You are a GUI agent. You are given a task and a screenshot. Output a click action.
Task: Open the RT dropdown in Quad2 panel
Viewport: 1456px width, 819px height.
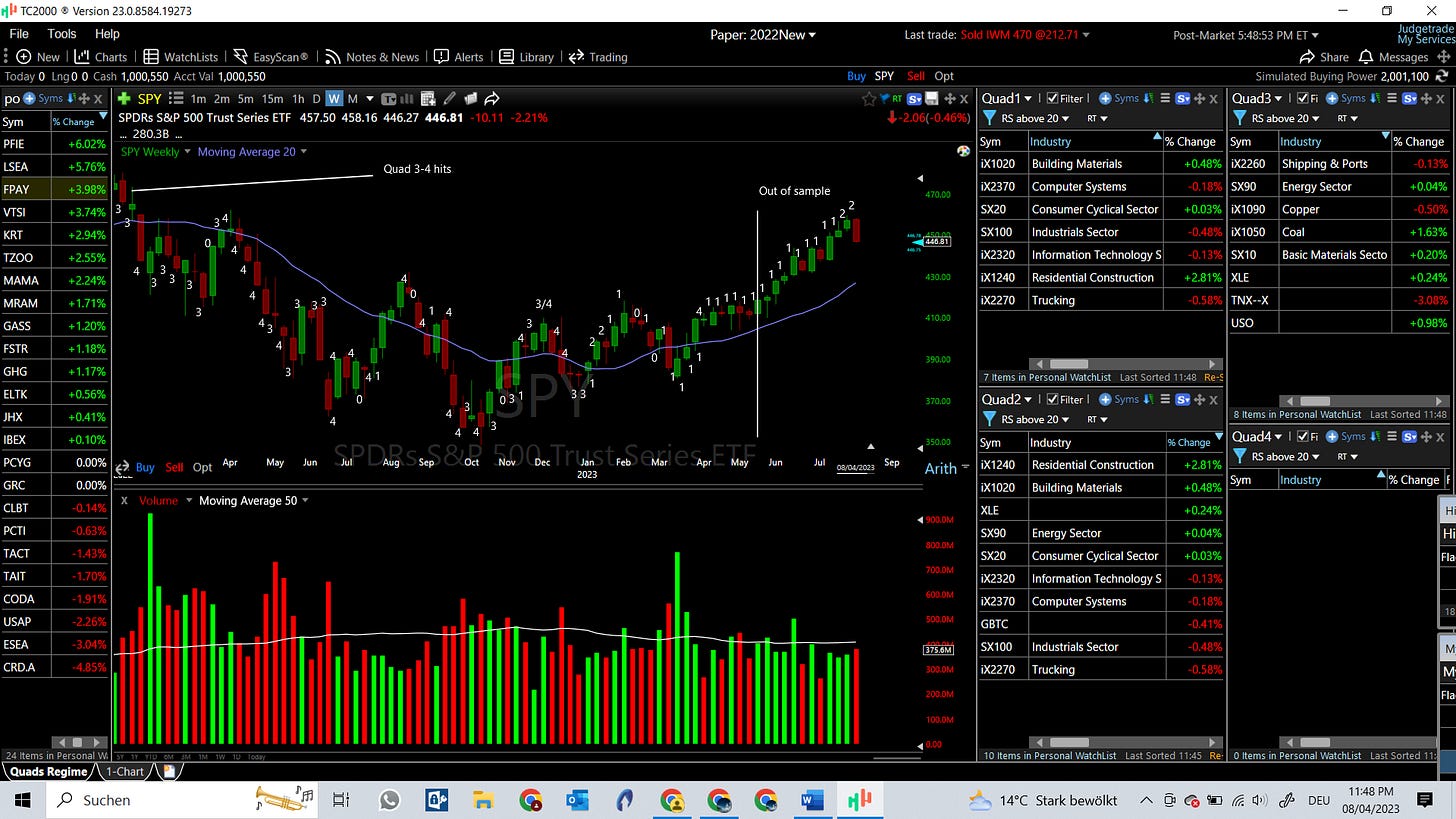(1097, 419)
